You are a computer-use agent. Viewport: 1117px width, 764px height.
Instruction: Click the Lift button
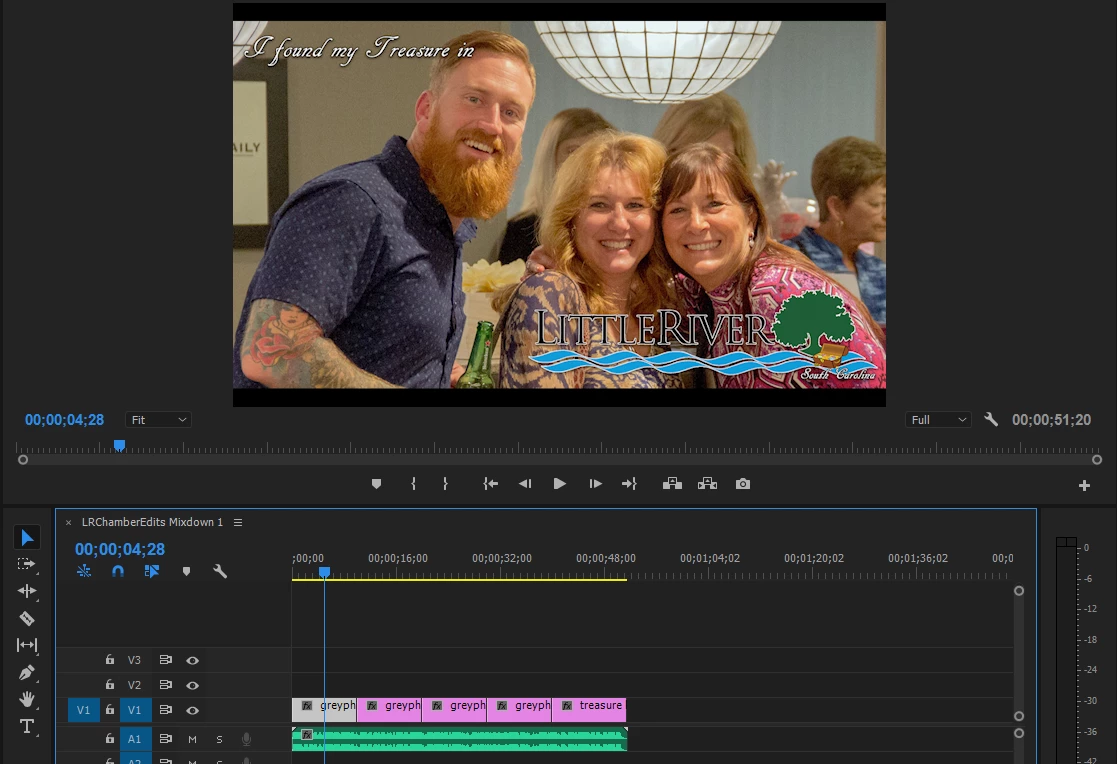coord(672,484)
